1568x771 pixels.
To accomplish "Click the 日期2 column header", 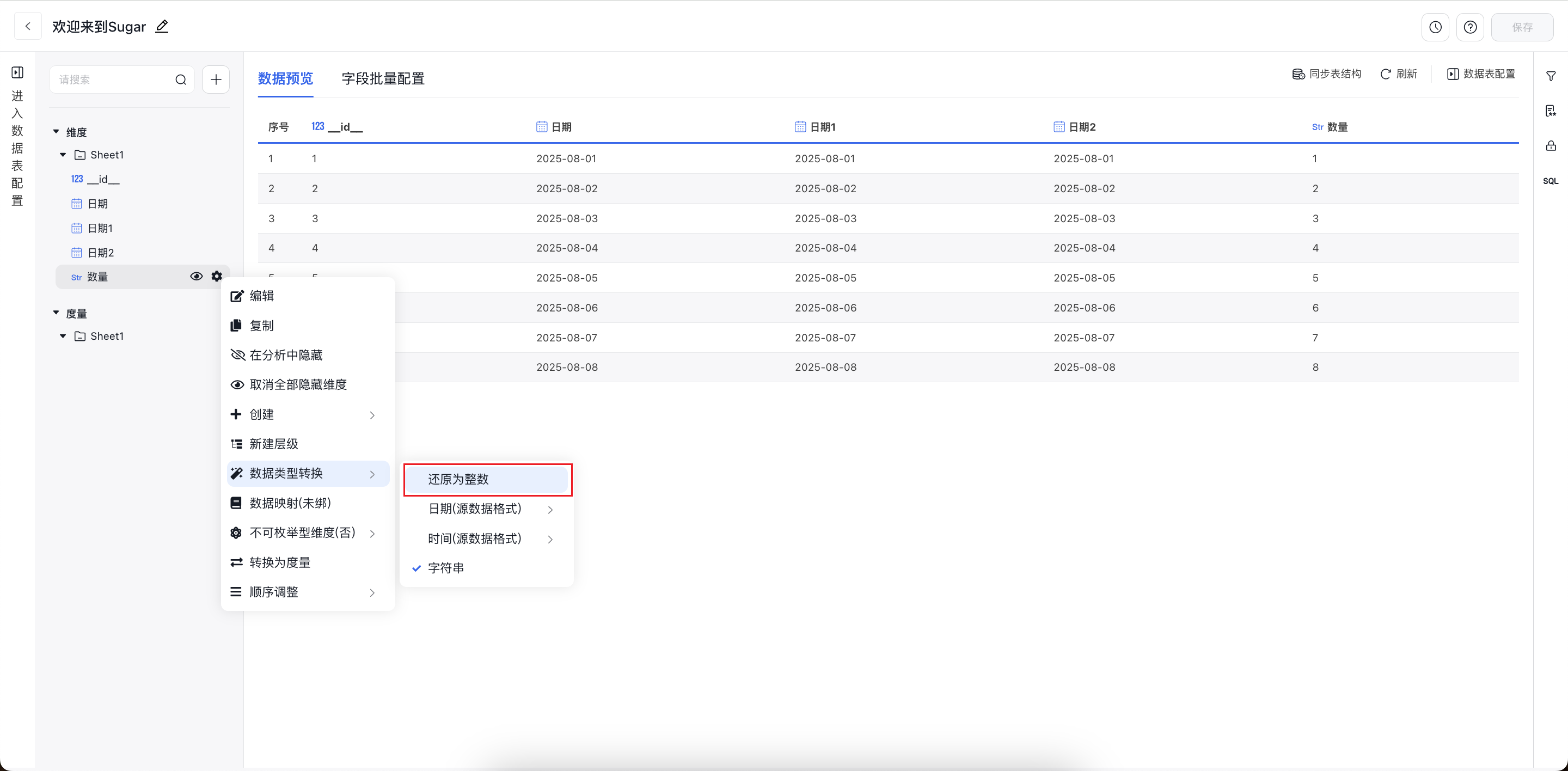I will 1074,126.
